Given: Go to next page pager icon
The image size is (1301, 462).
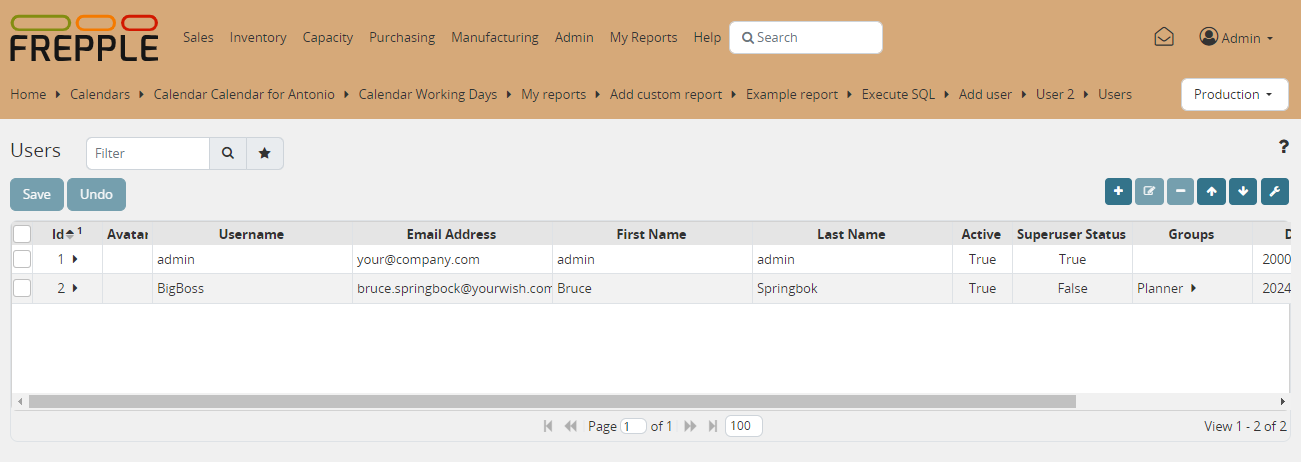Looking at the screenshot, I should coord(690,426).
